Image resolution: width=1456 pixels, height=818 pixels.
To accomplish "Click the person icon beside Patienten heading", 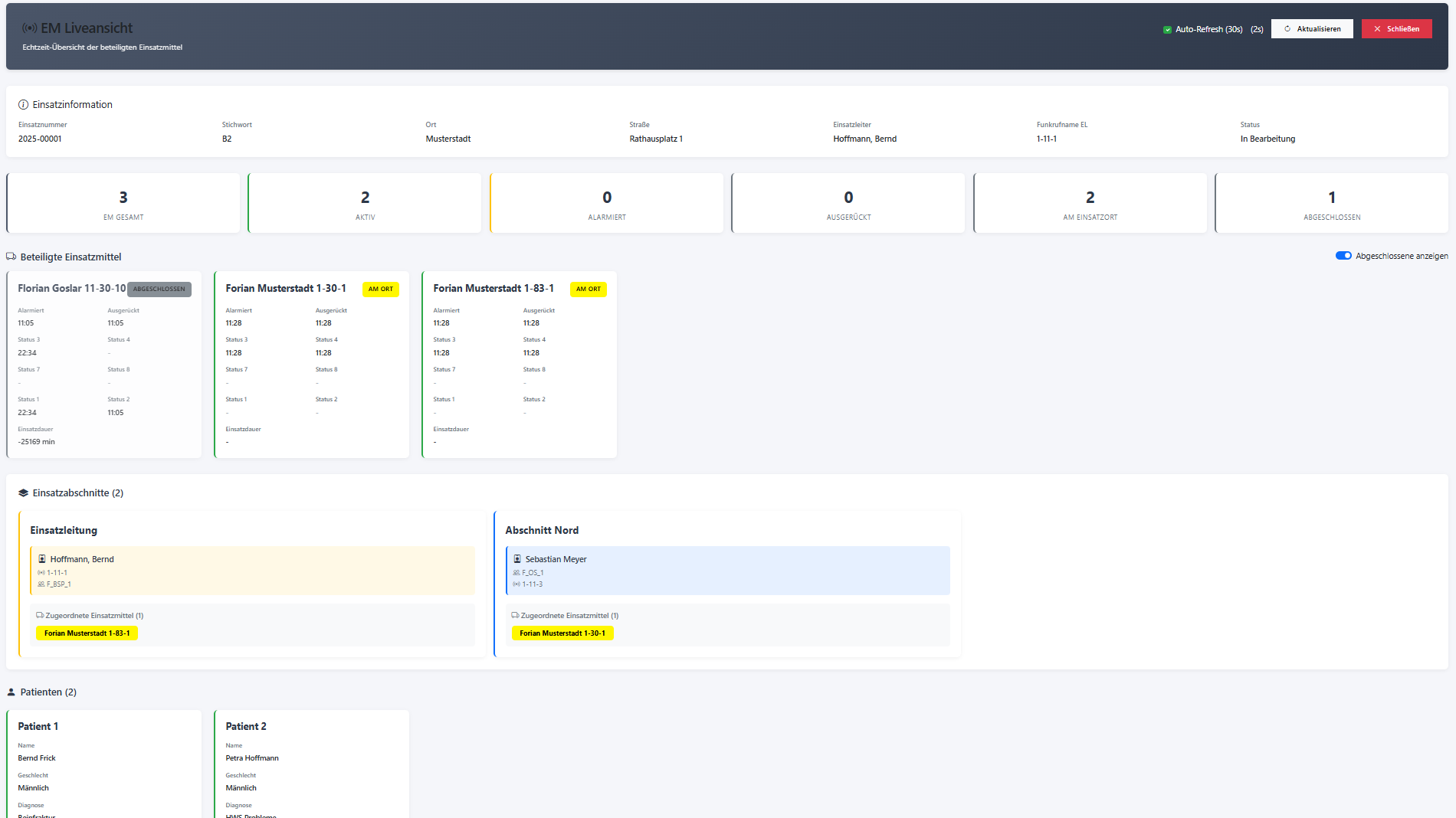I will pos(11,692).
